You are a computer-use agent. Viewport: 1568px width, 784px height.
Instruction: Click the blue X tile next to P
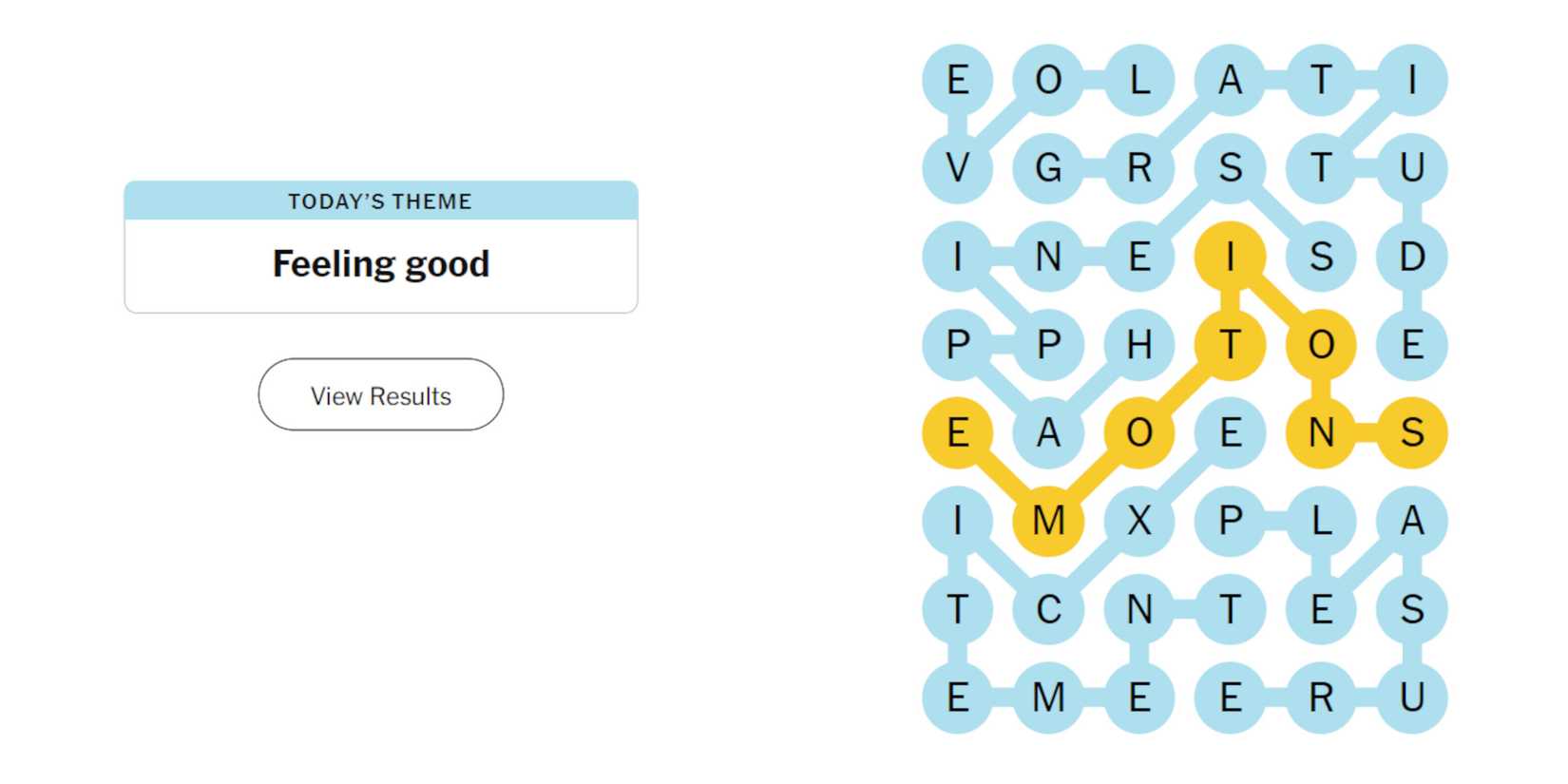(x=1139, y=520)
